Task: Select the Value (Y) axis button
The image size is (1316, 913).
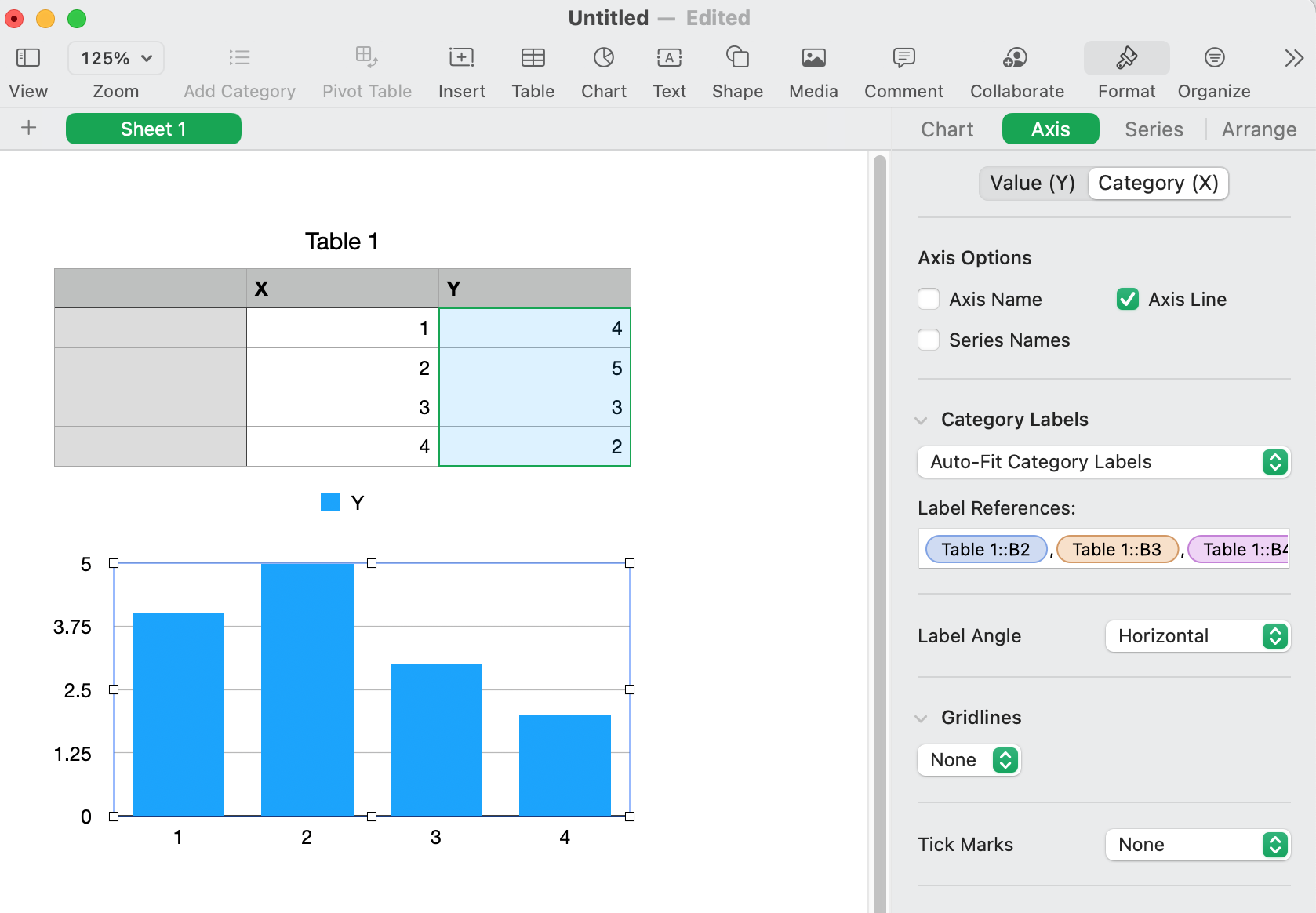Action: click(1032, 184)
